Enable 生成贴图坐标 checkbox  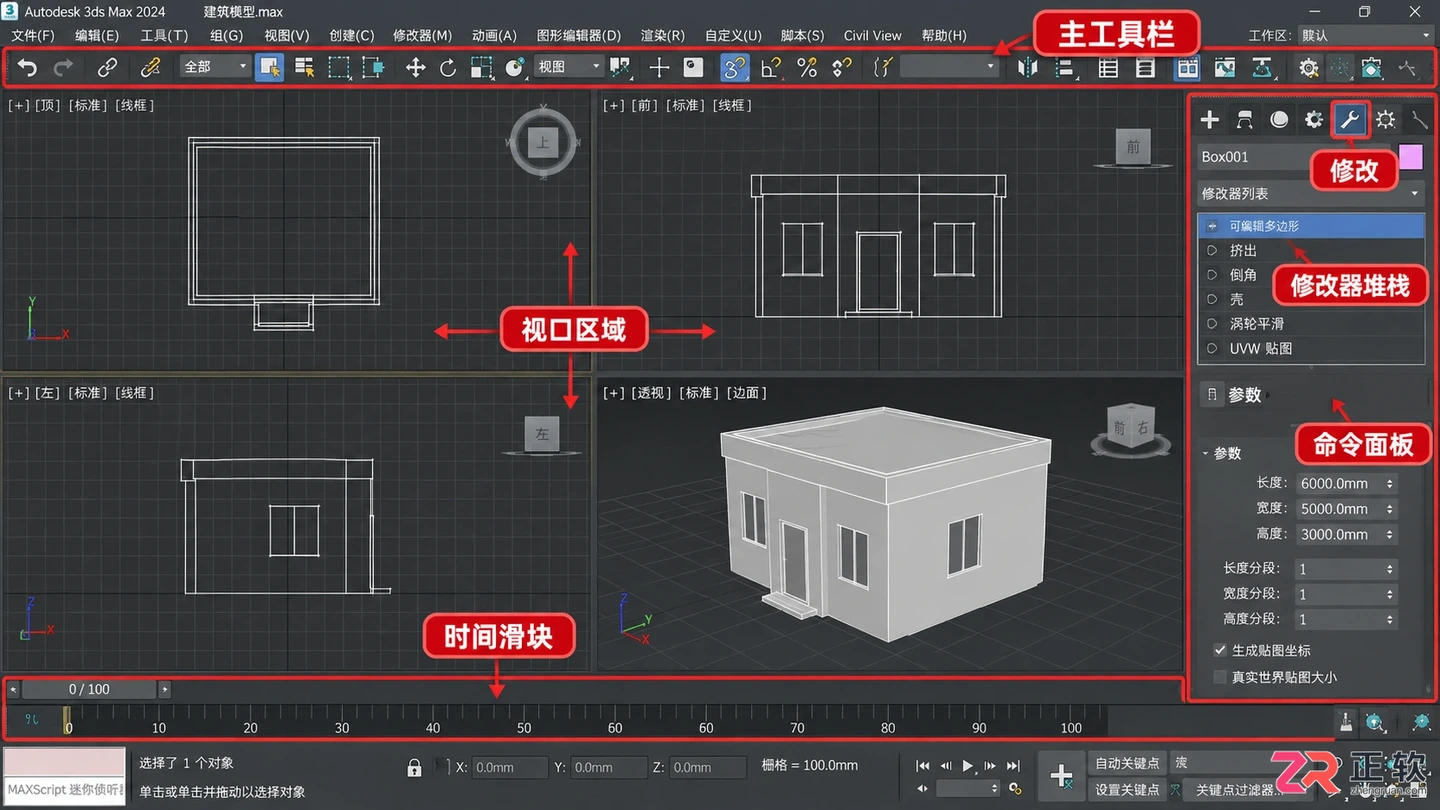(x=1220, y=650)
